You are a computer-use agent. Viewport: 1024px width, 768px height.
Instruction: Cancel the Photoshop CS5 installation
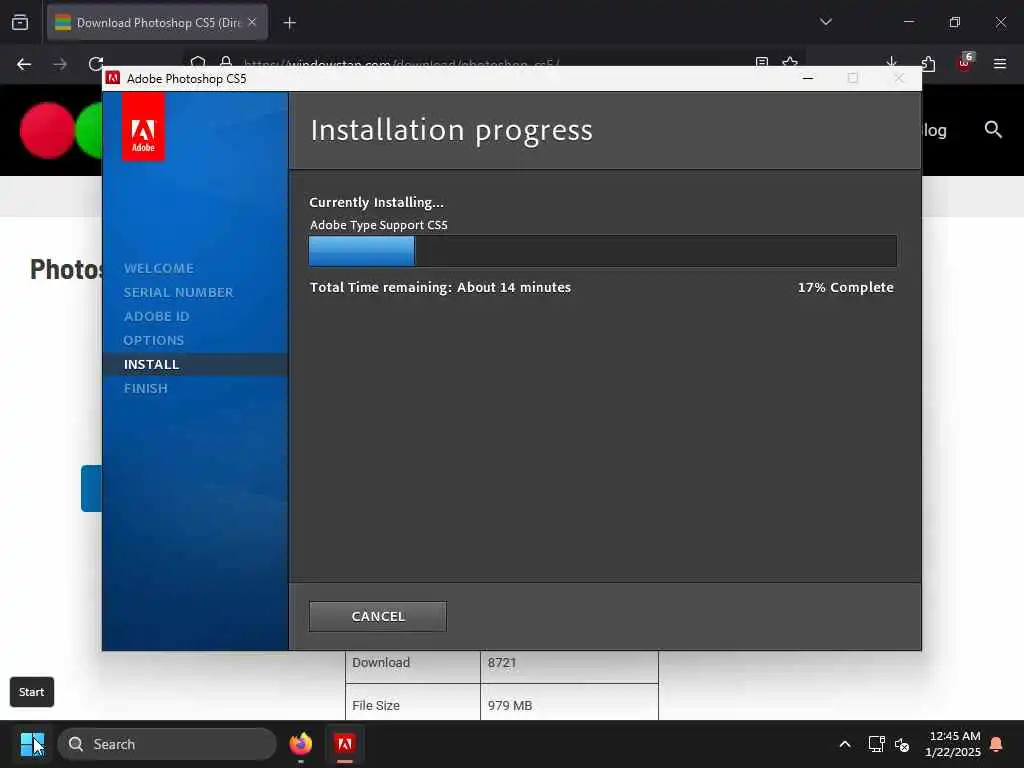(377, 616)
